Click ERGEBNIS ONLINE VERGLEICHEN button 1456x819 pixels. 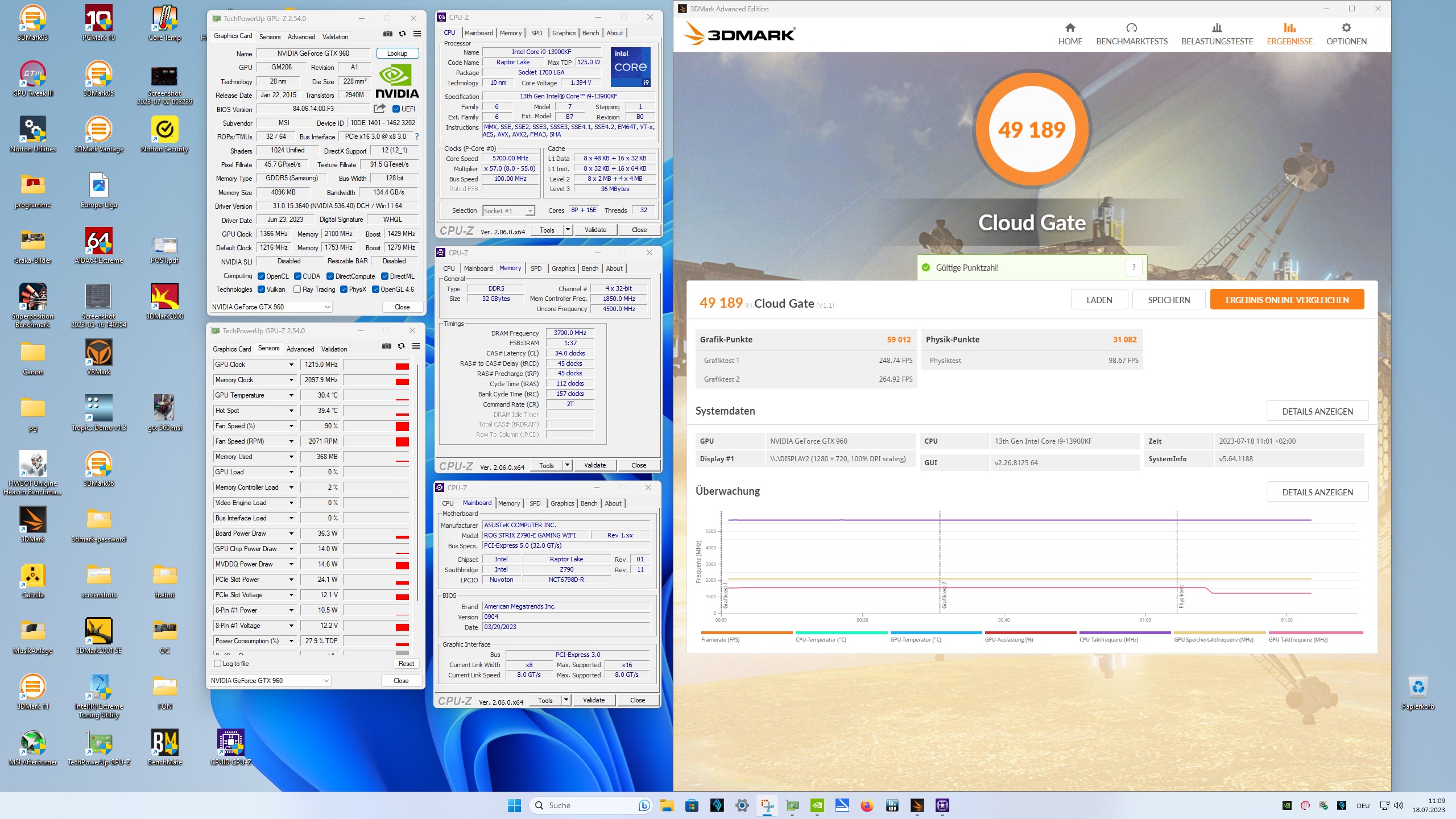tap(1287, 300)
